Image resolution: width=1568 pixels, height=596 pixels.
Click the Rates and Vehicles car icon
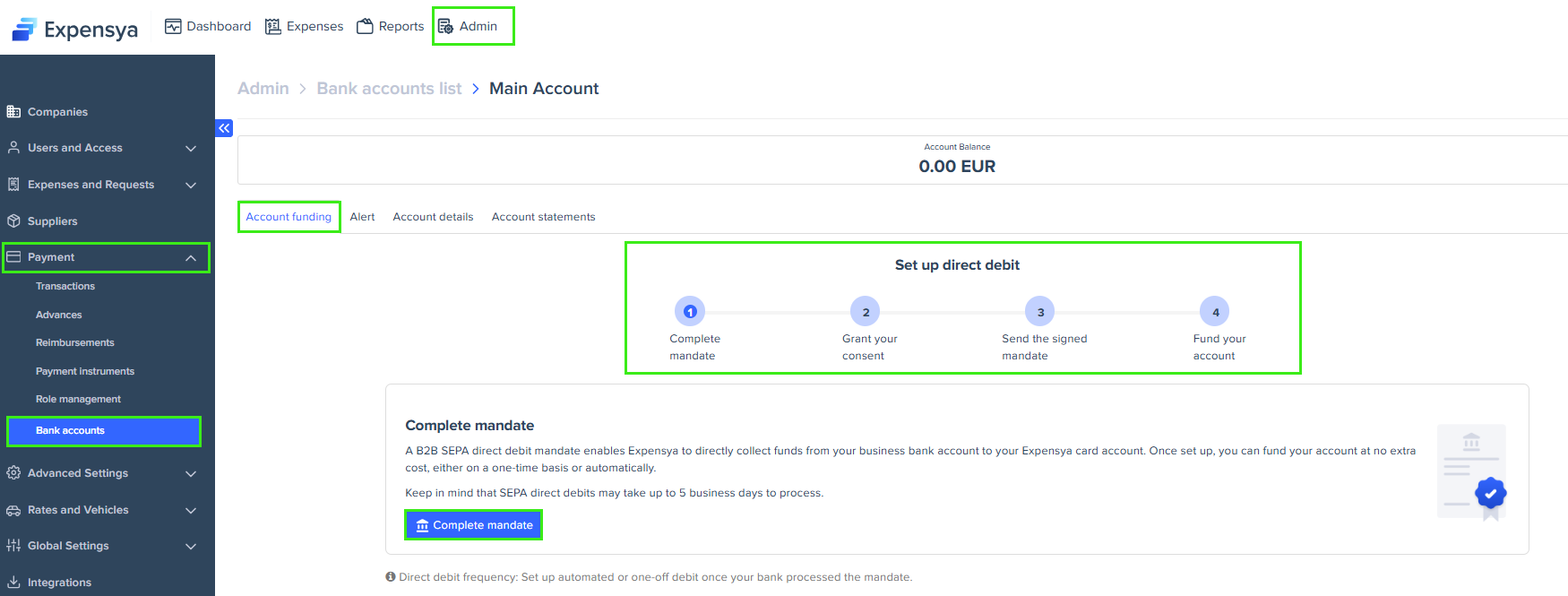point(13,510)
